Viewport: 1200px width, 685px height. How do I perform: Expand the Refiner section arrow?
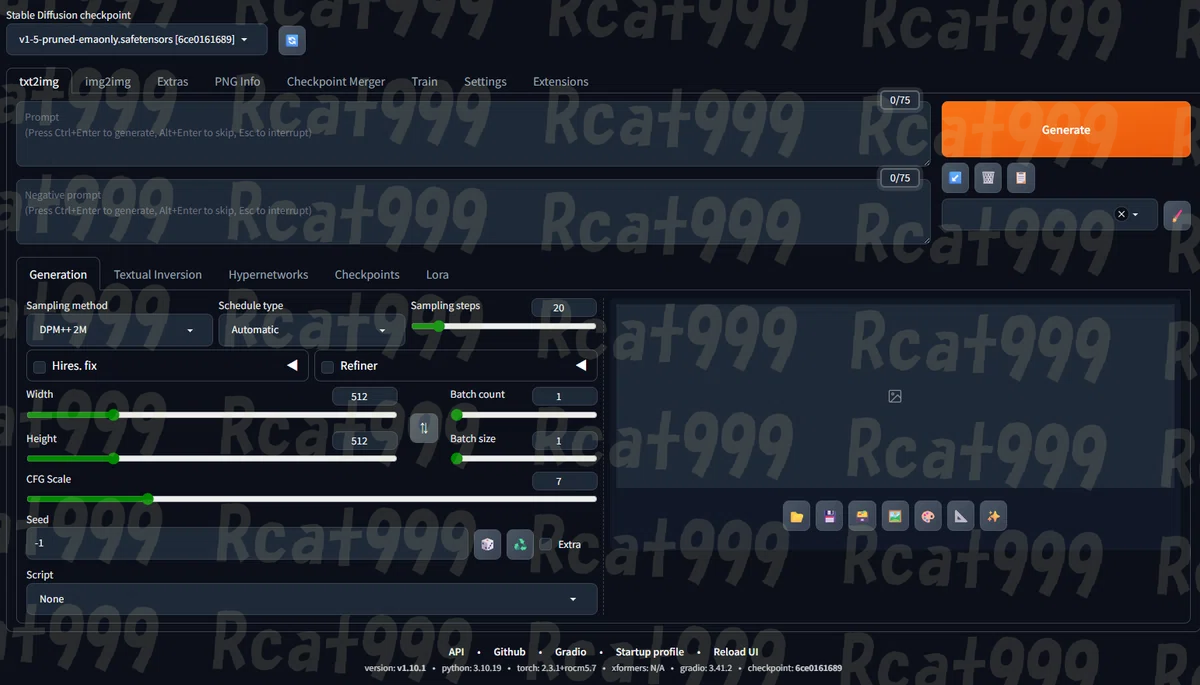pos(581,366)
